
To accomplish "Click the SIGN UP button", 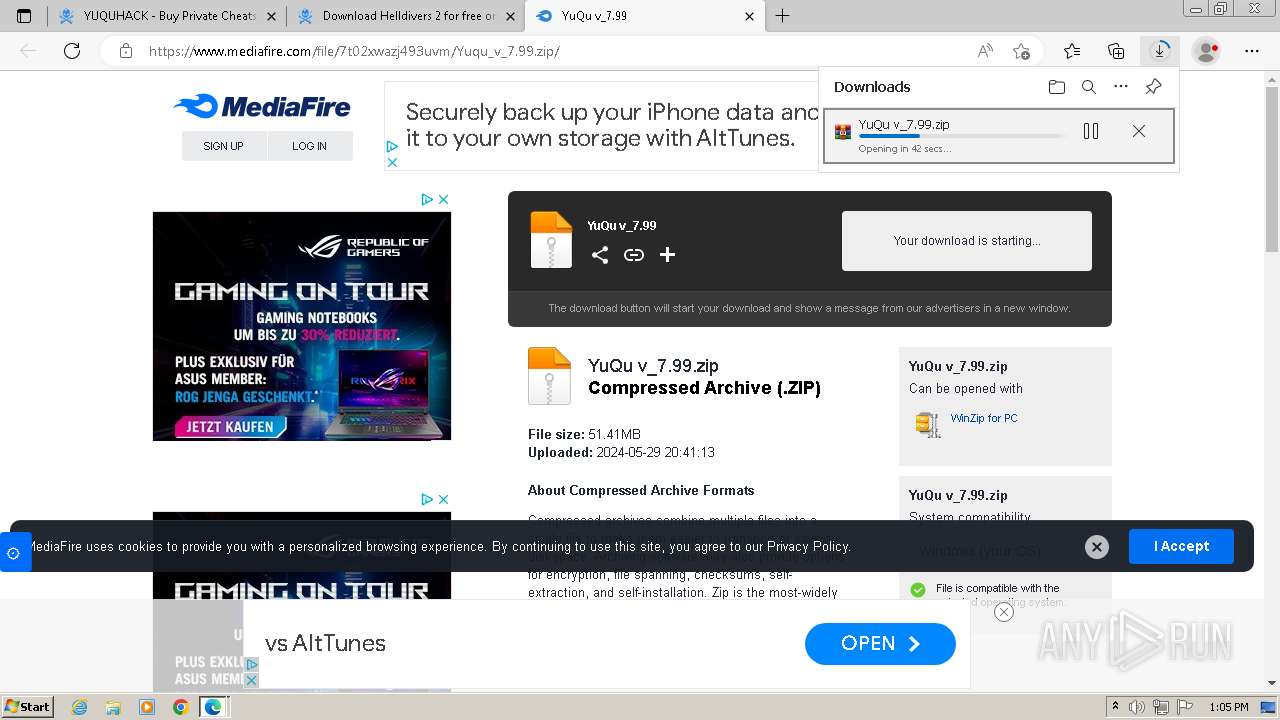I will tap(224, 146).
